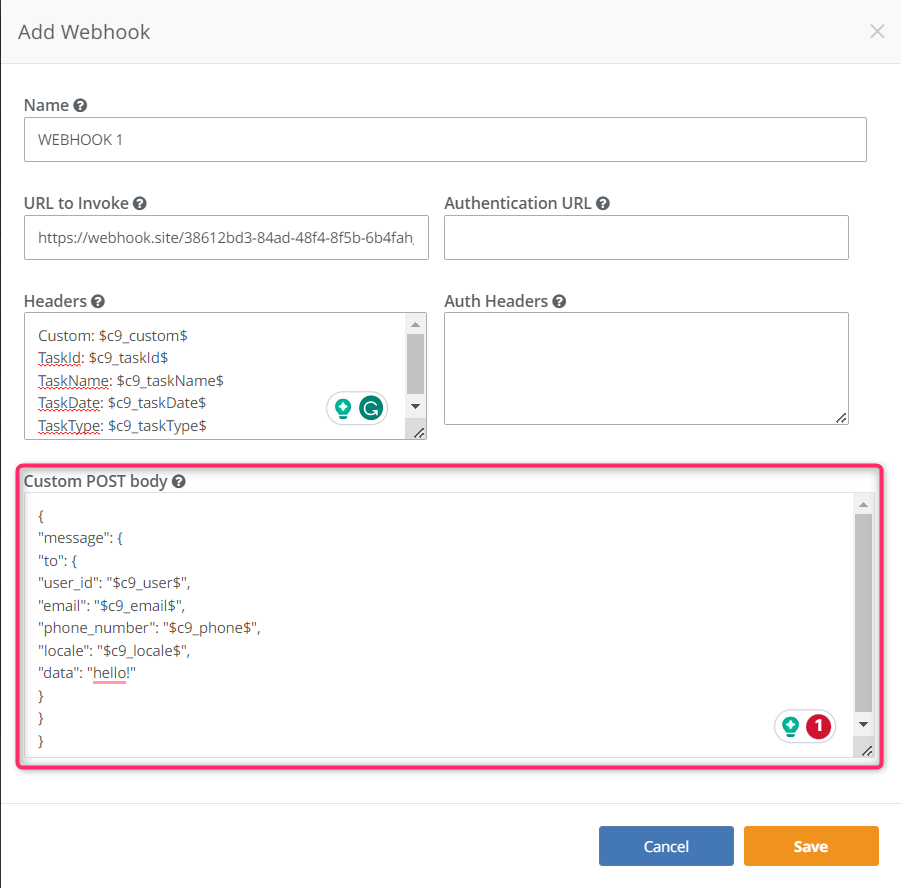Click POST body scrollbar down arrow
Screen dimensions: 901x888
point(863,724)
